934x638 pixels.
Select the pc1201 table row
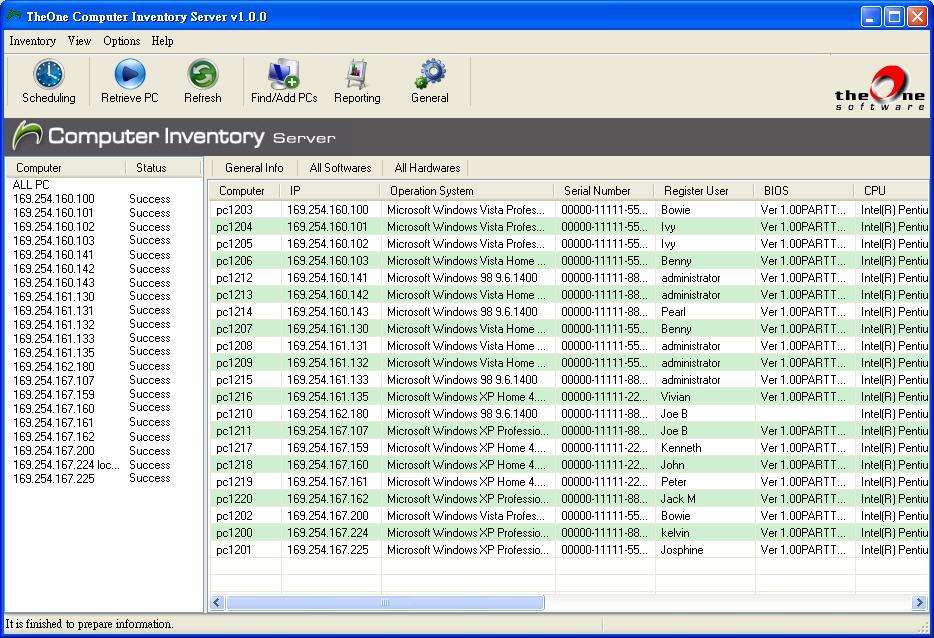tap(571, 550)
